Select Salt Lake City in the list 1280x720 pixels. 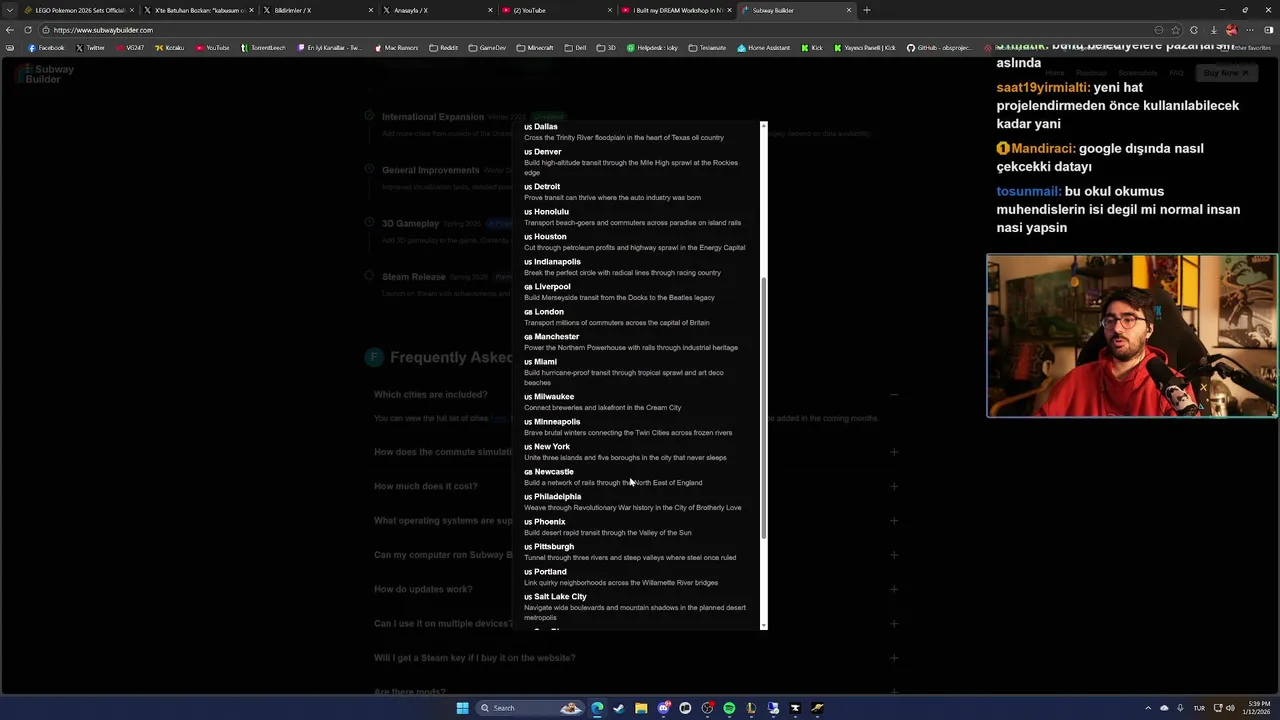[x=560, y=597]
